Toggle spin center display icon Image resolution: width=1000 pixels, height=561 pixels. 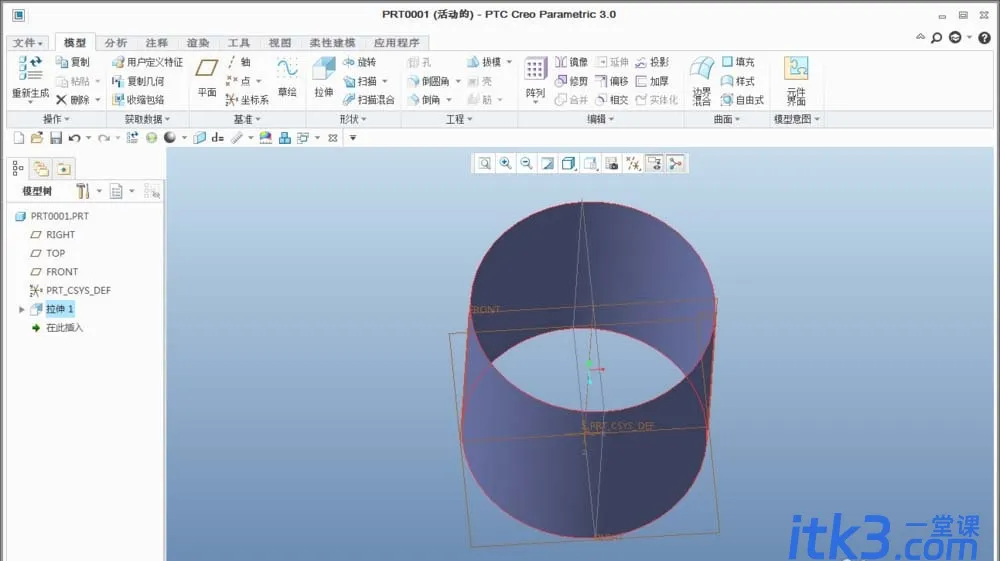tap(675, 164)
